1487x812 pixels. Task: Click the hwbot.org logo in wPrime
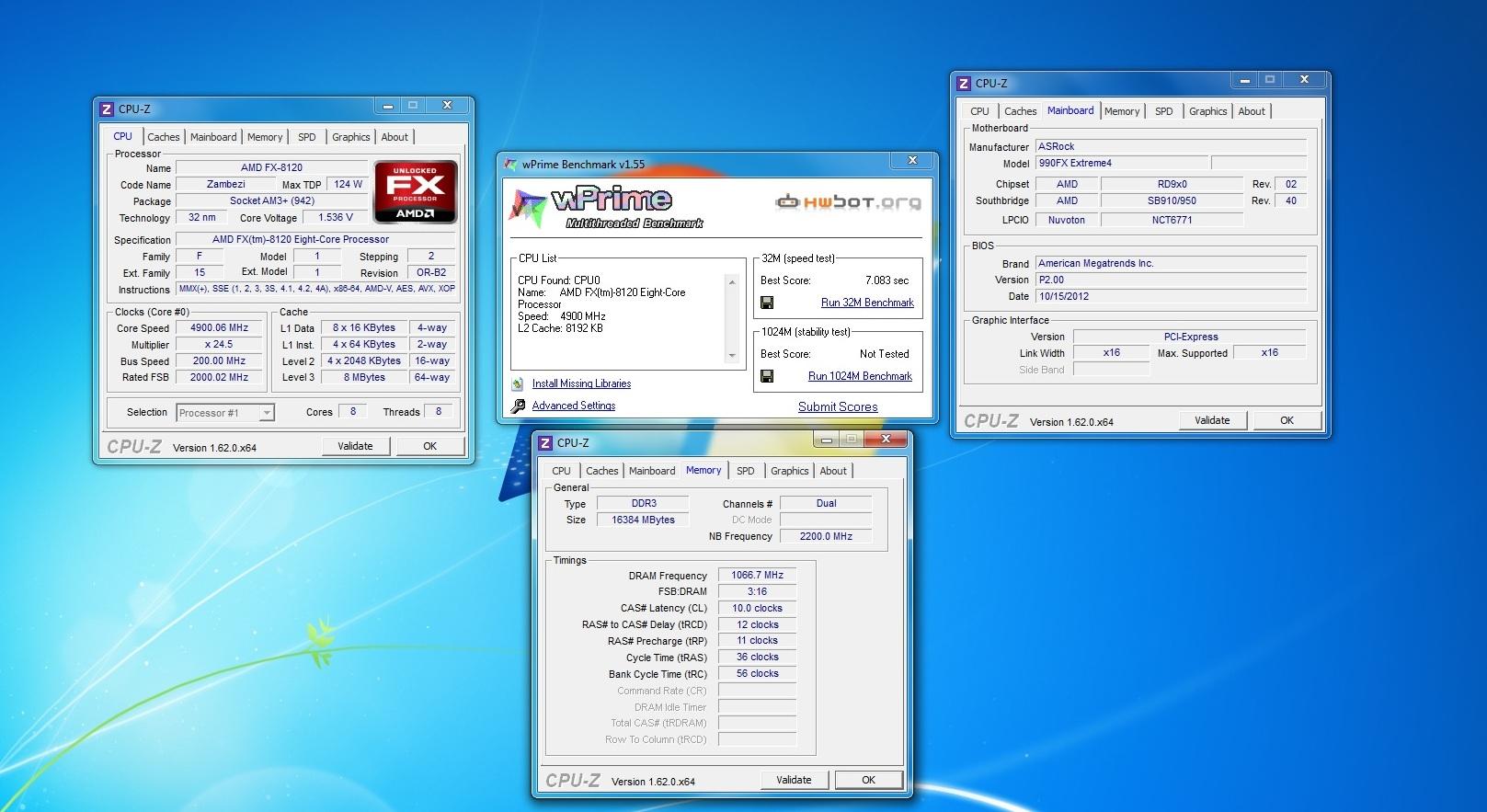pos(848,202)
